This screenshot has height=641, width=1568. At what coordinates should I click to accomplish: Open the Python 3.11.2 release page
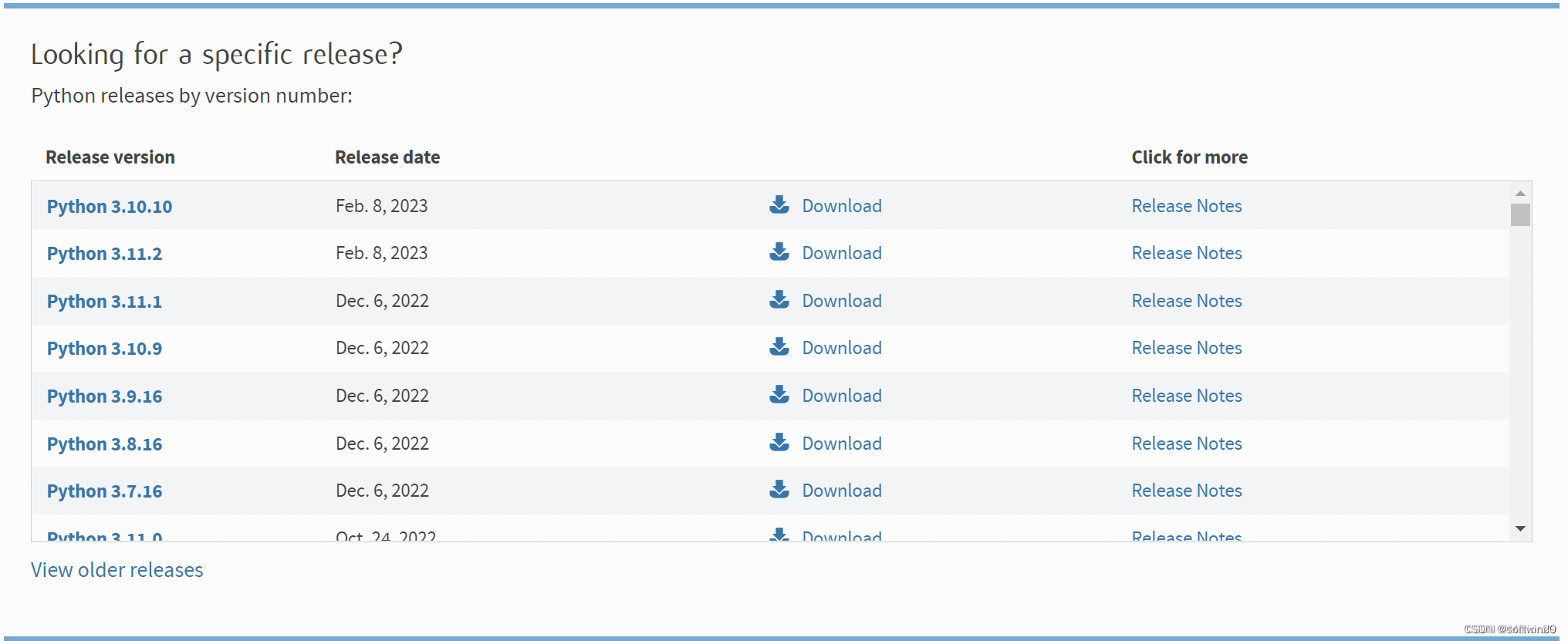click(x=104, y=254)
